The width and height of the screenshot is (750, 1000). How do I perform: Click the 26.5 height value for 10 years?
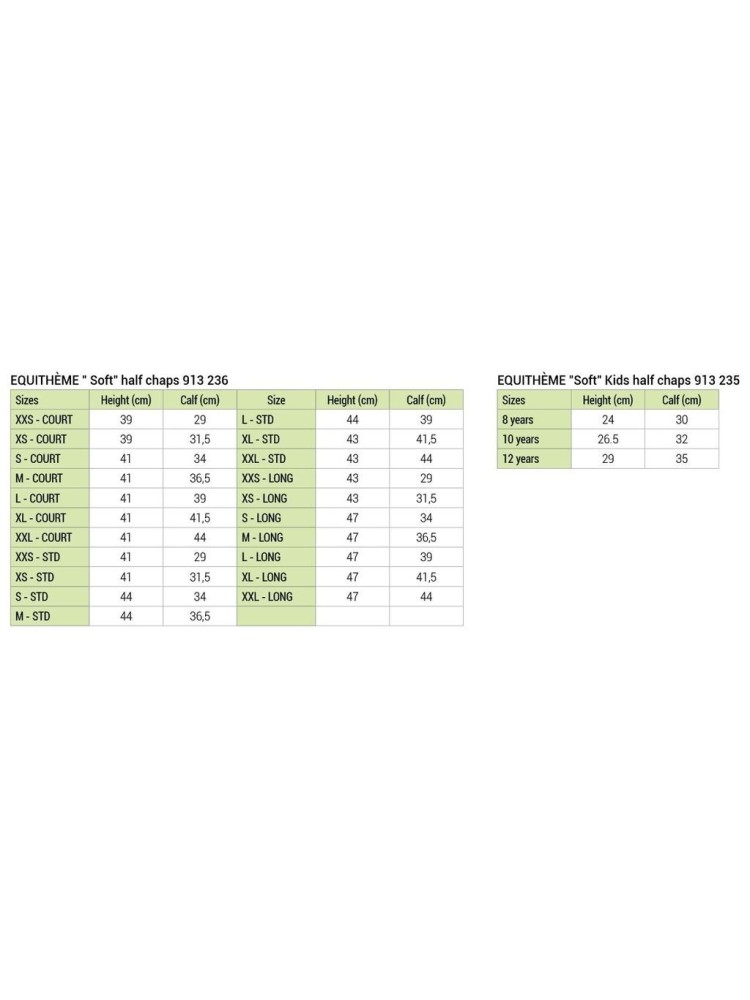click(x=608, y=439)
